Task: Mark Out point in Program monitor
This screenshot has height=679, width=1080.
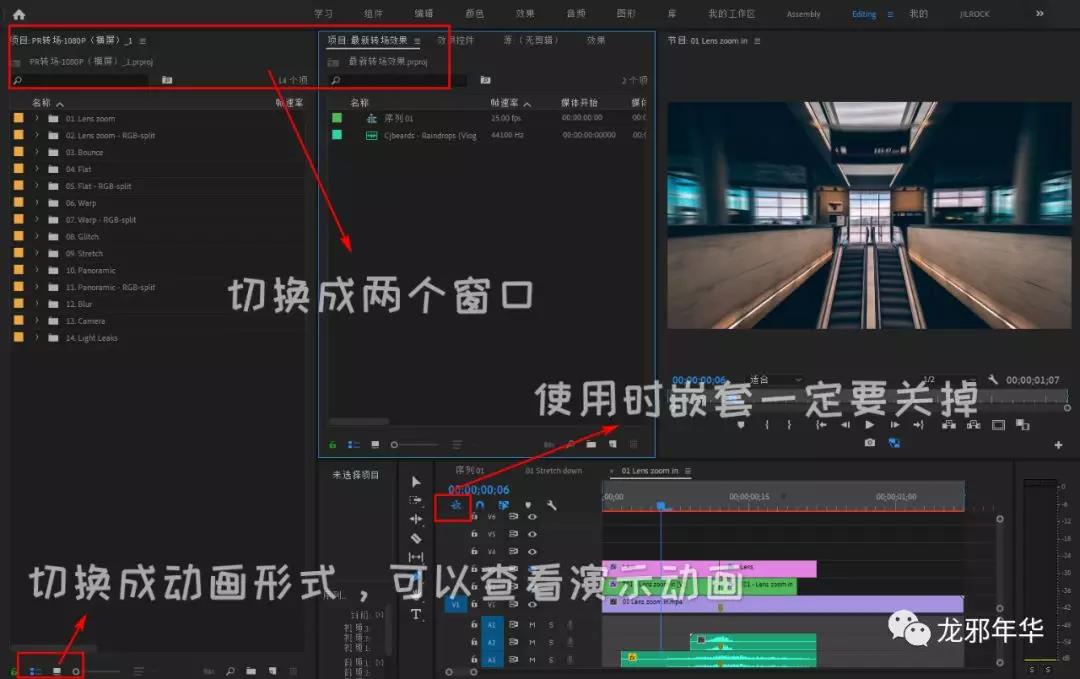Action: click(x=789, y=425)
